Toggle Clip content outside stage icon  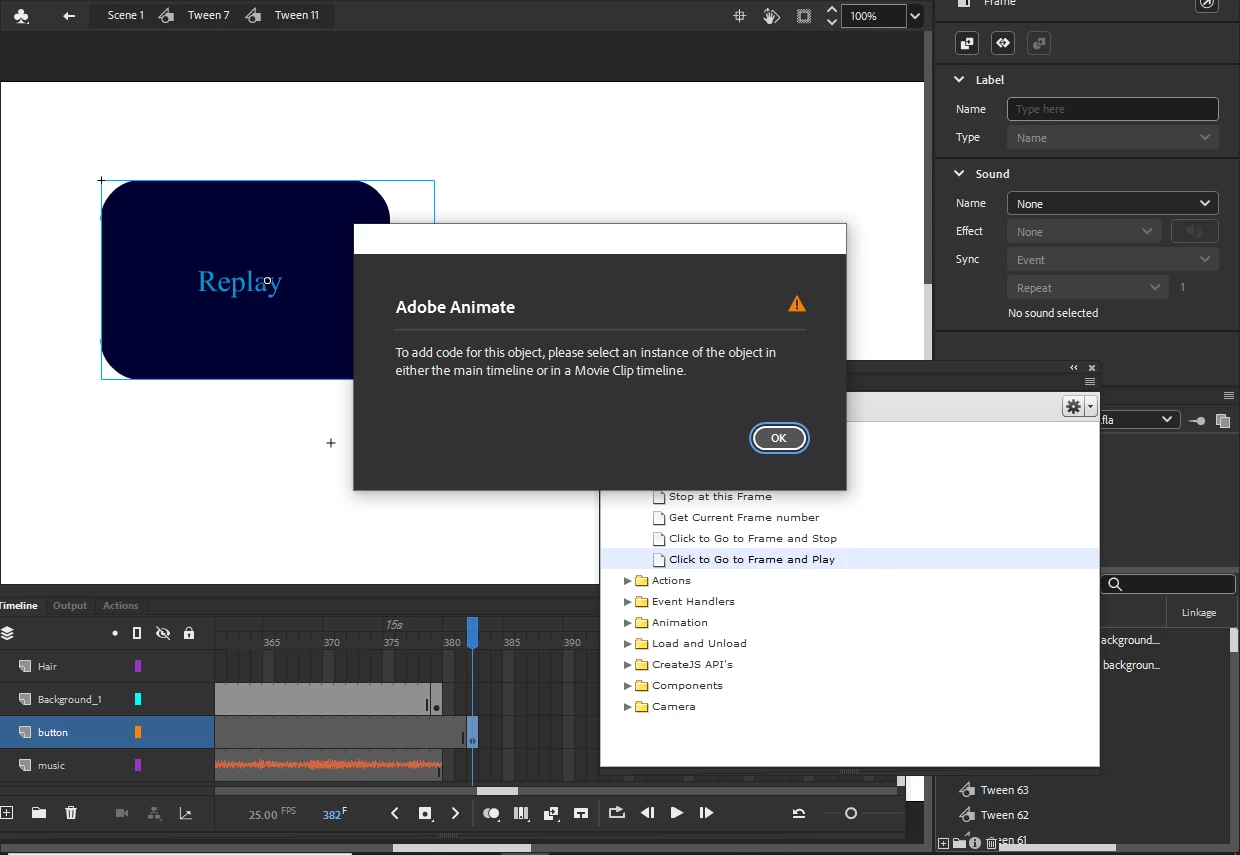point(804,16)
